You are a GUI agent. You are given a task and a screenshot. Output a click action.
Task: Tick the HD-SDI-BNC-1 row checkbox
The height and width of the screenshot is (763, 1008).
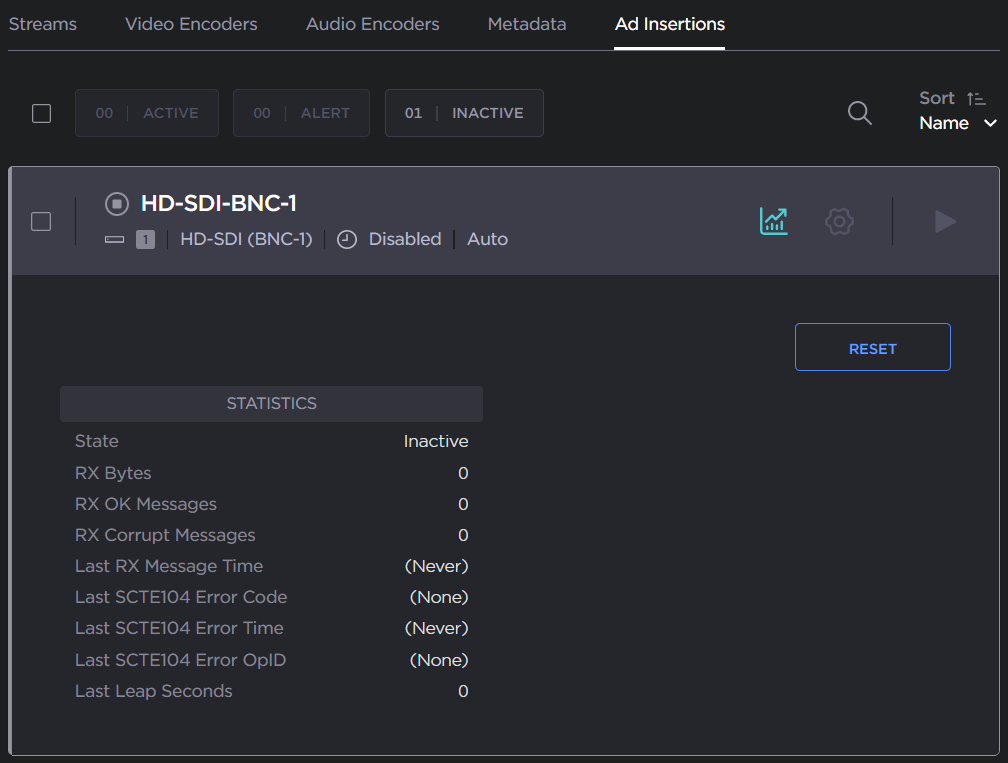click(41, 221)
